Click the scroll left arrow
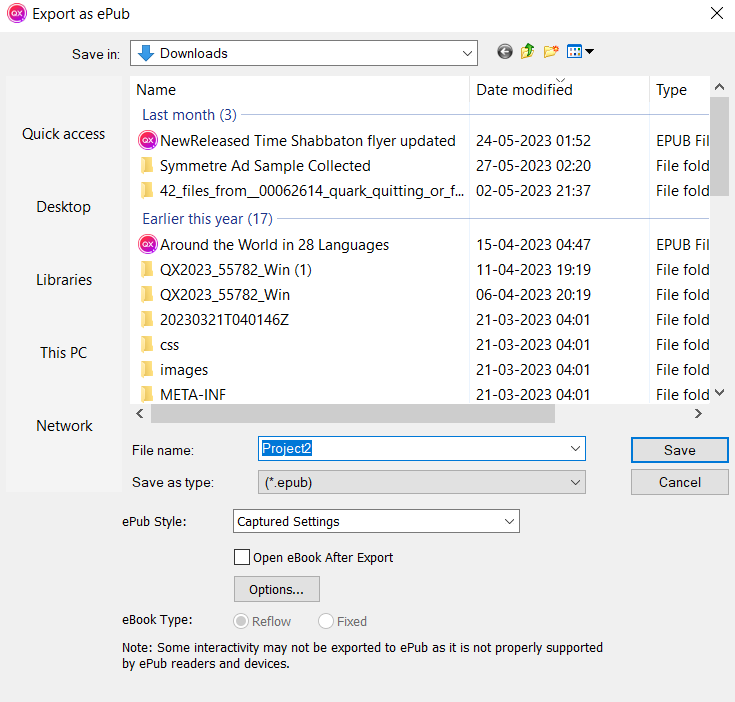 pyautogui.click(x=140, y=414)
